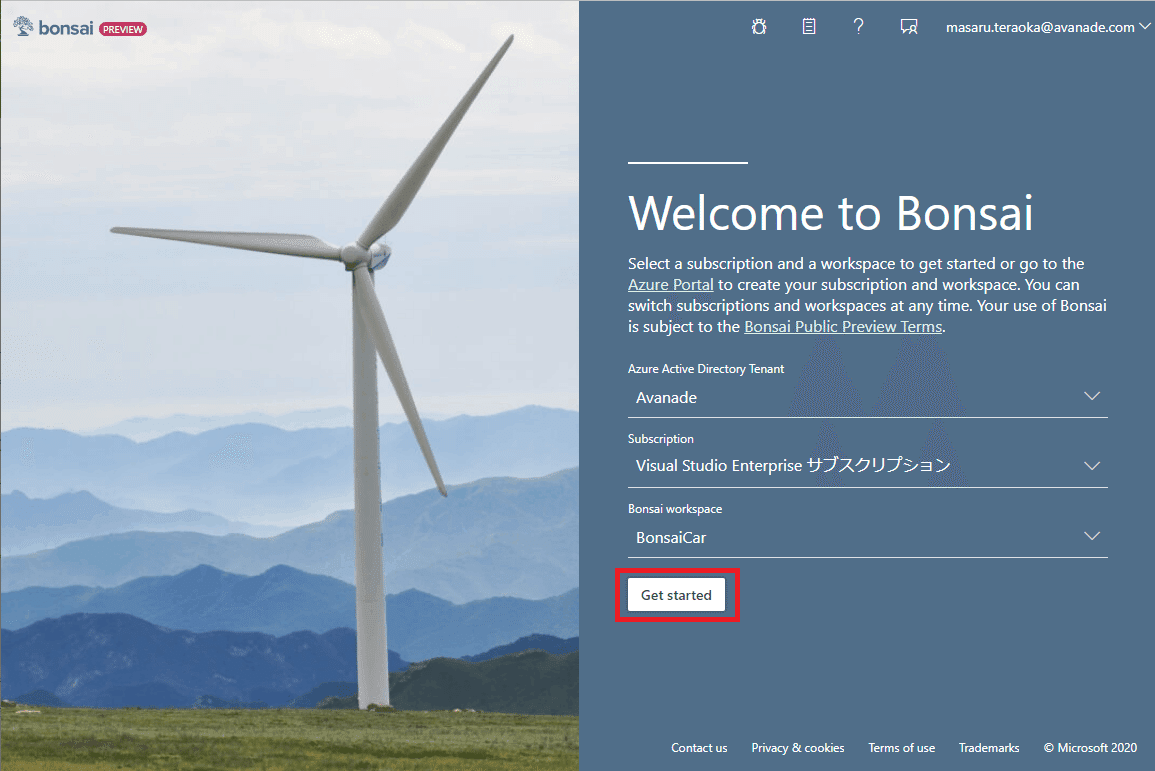This screenshot has height=771, width=1155.
Task: Select the Avanade tenant value
Action: 666,398
